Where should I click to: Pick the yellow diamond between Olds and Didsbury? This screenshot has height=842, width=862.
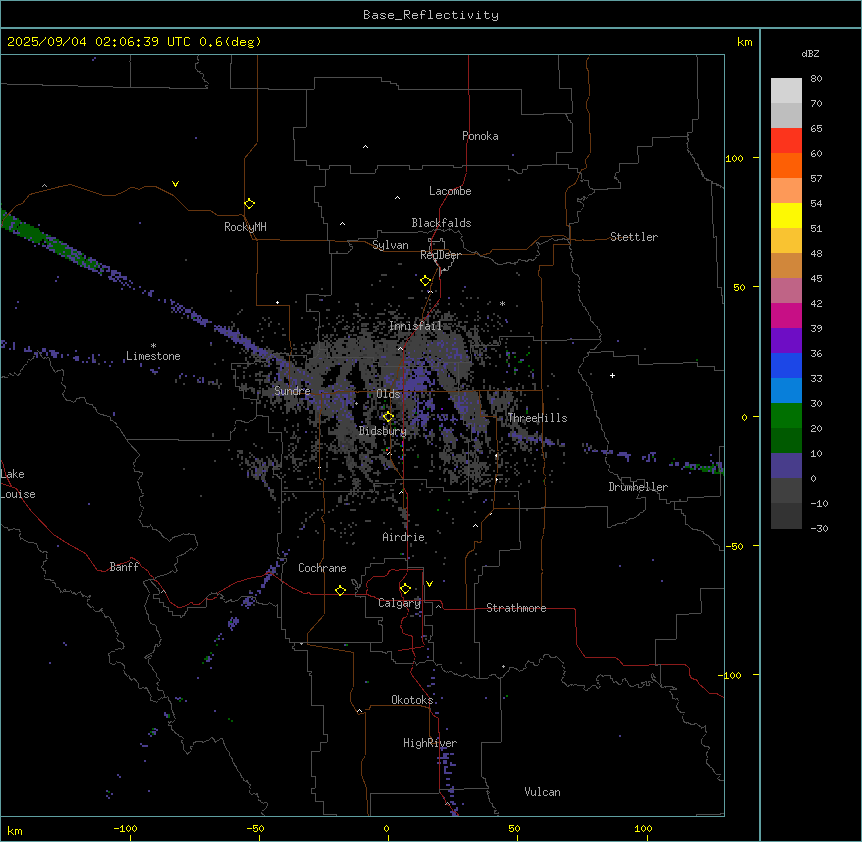[x=388, y=417]
